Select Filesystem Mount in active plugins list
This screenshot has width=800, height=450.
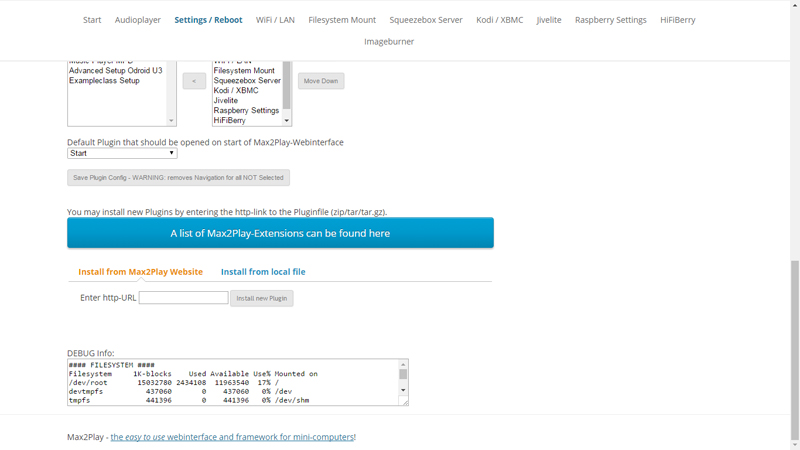pyautogui.click(x=244, y=70)
